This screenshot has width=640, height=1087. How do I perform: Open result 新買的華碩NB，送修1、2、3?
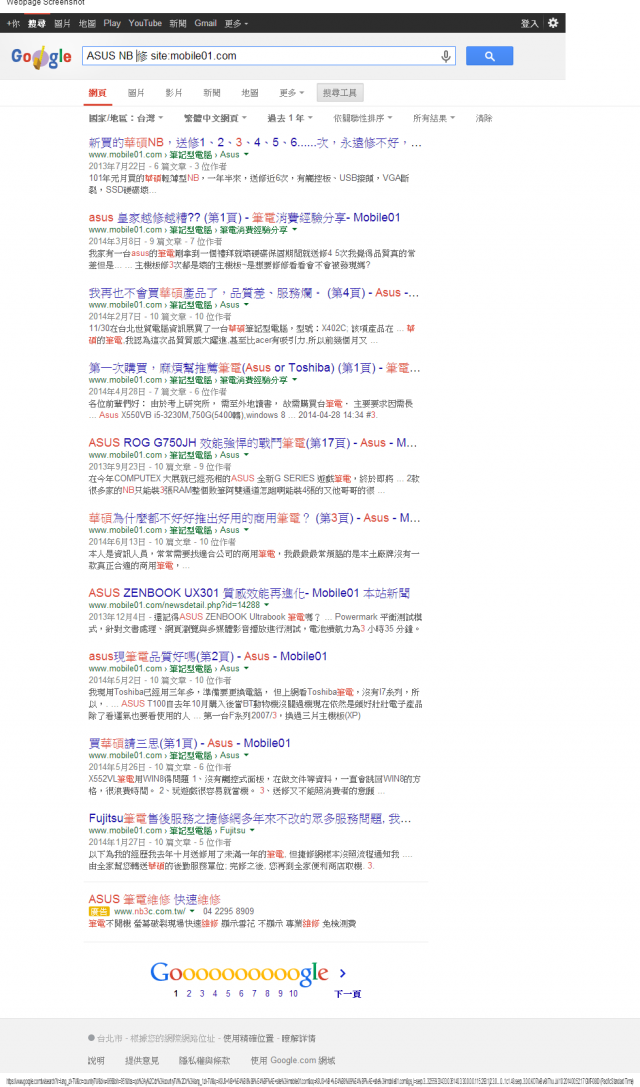point(255,142)
